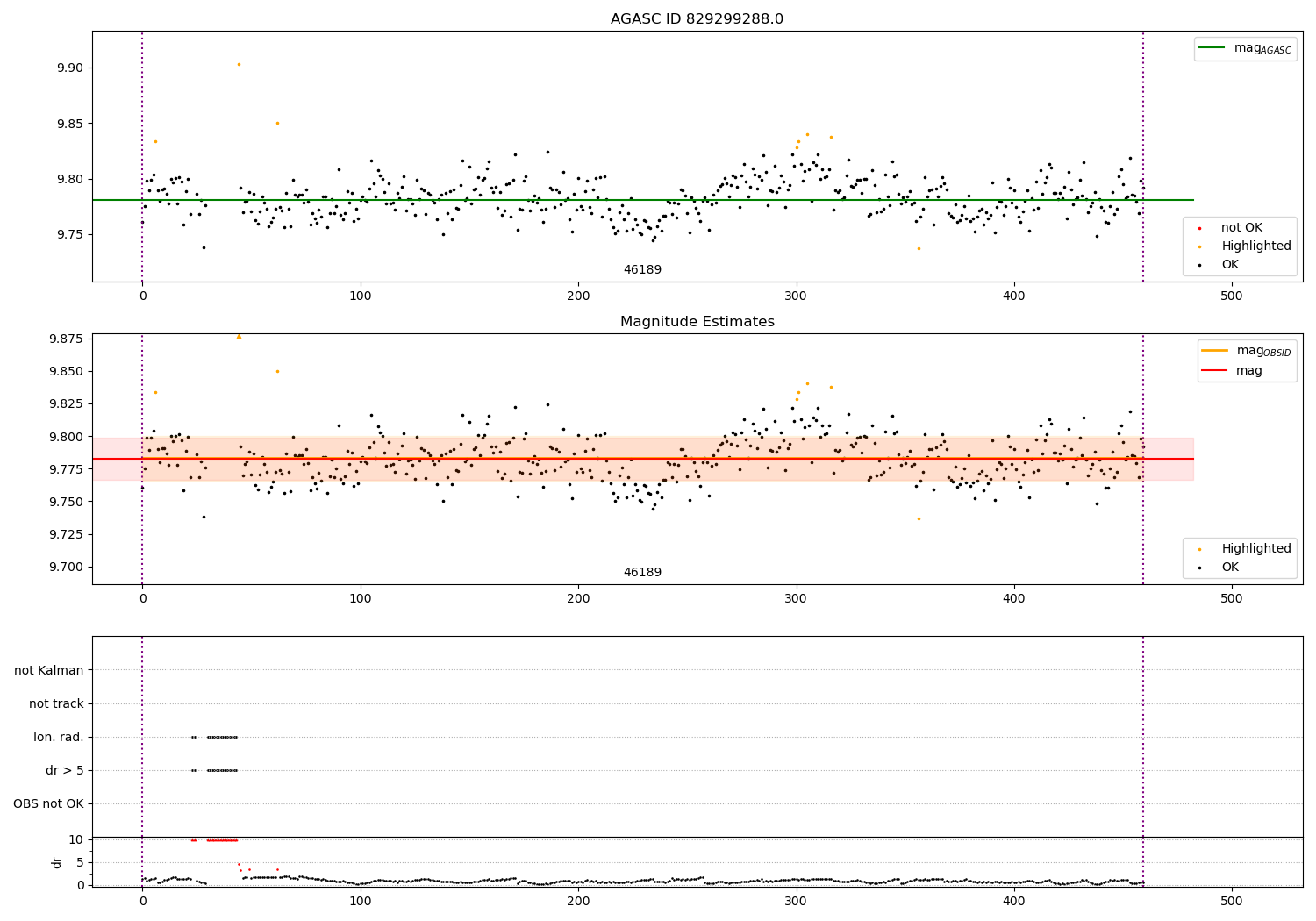Click x-axis tick 500 on bottom plot
The width and height of the screenshot is (1316, 921).
(x=1232, y=902)
